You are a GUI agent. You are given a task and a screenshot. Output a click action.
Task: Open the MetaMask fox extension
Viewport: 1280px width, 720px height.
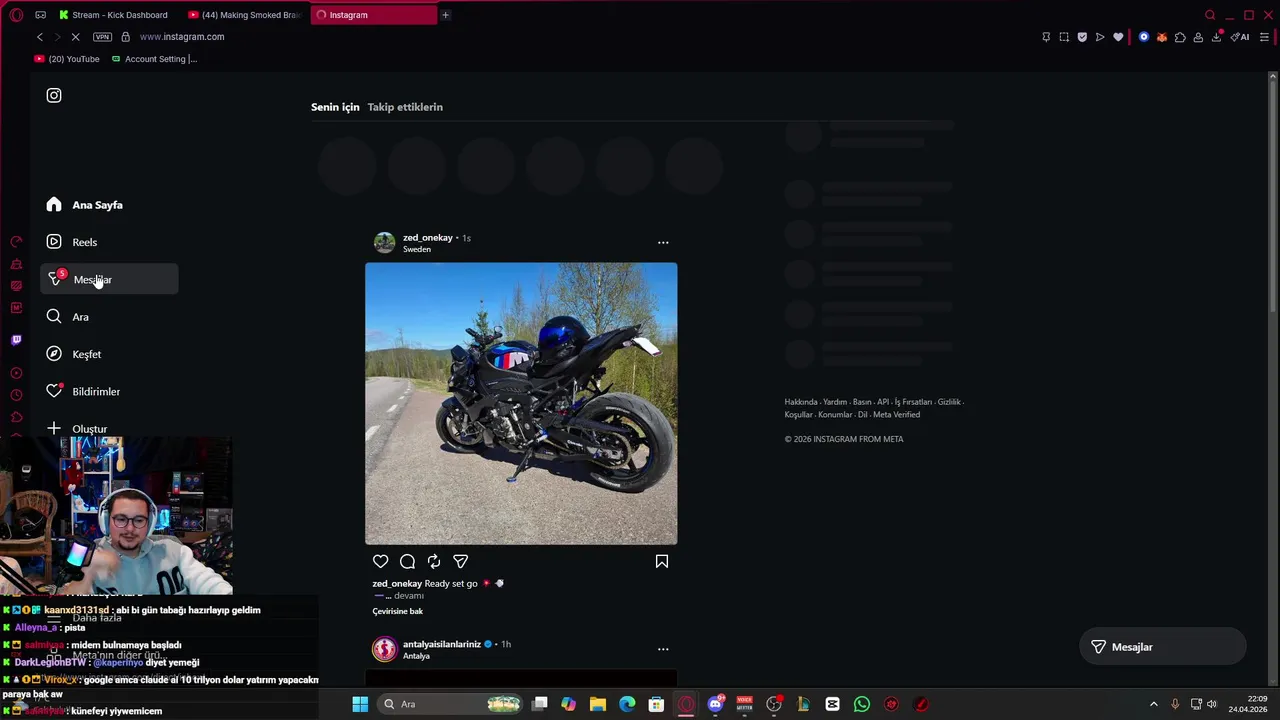pos(1162,37)
